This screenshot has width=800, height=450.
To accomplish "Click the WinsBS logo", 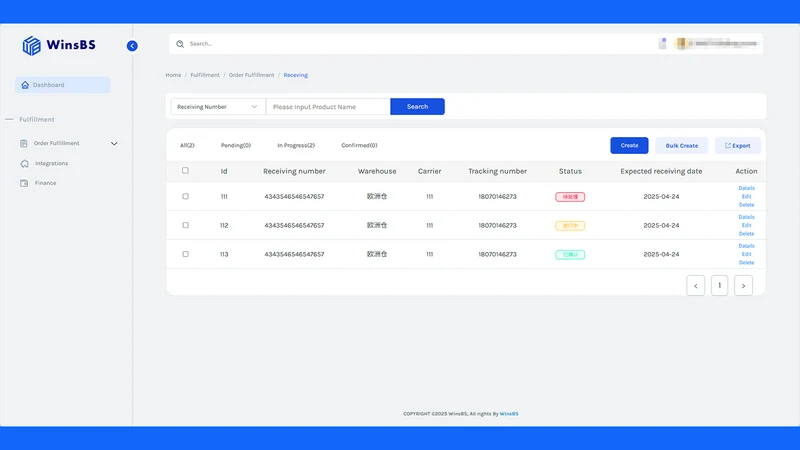I will (x=59, y=45).
